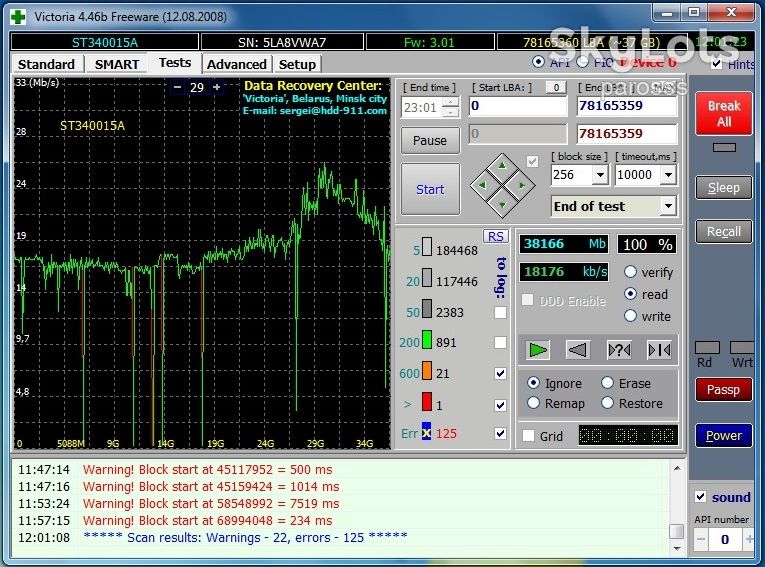
Task: Select the butterfly scan mode icon
Action: coord(659,350)
